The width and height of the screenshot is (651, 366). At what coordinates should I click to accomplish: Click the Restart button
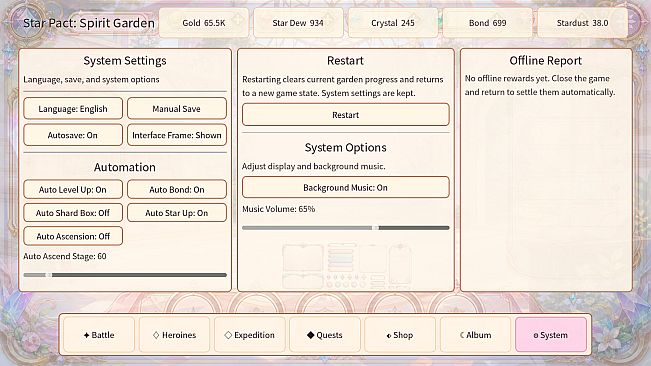click(x=345, y=115)
